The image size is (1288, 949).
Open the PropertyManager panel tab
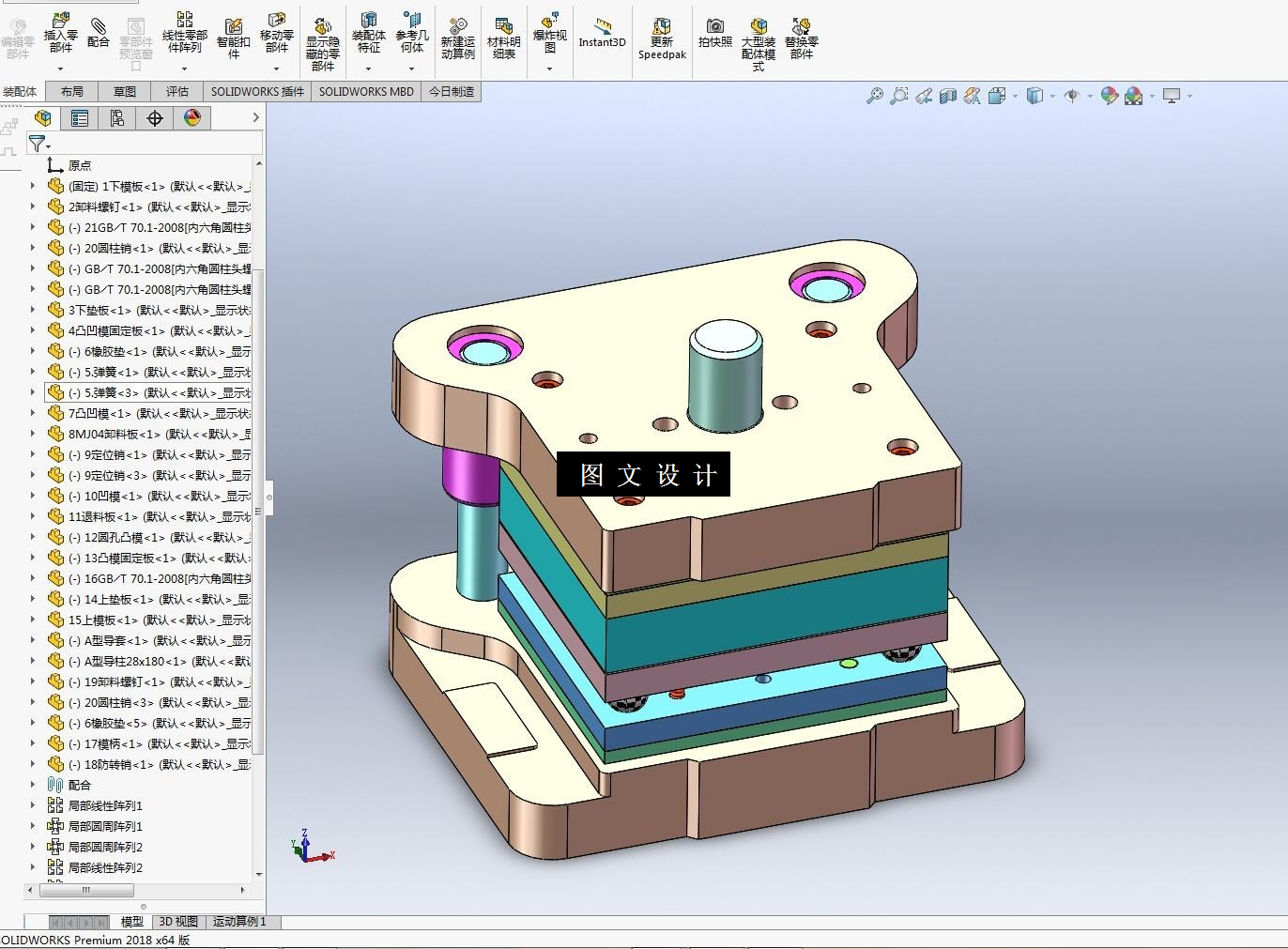80,118
